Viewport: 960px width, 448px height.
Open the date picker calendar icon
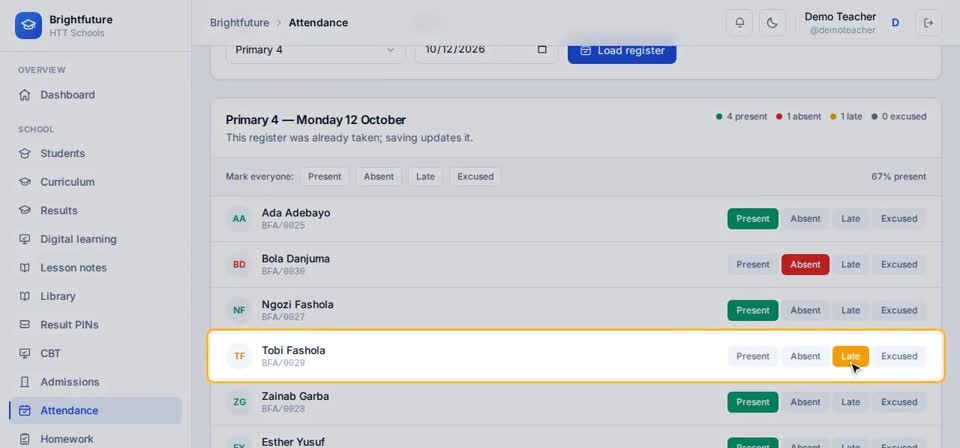542,50
